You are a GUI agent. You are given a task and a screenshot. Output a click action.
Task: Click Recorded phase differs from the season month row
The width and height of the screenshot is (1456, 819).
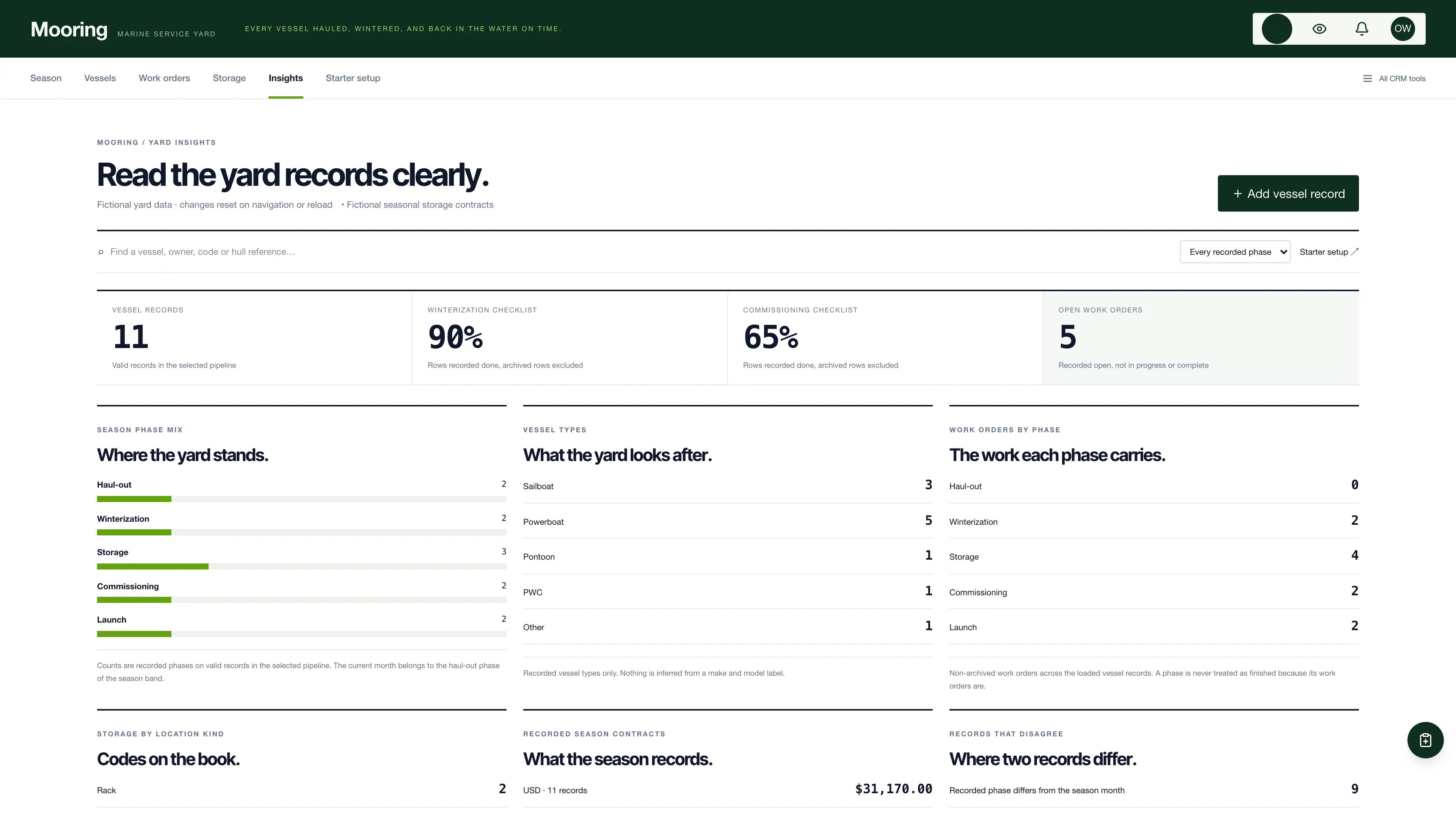(1153, 789)
